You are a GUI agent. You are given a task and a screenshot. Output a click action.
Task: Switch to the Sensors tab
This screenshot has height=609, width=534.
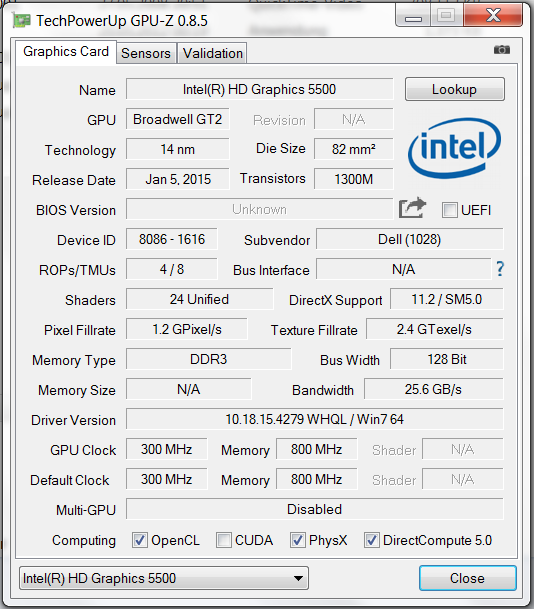point(146,53)
